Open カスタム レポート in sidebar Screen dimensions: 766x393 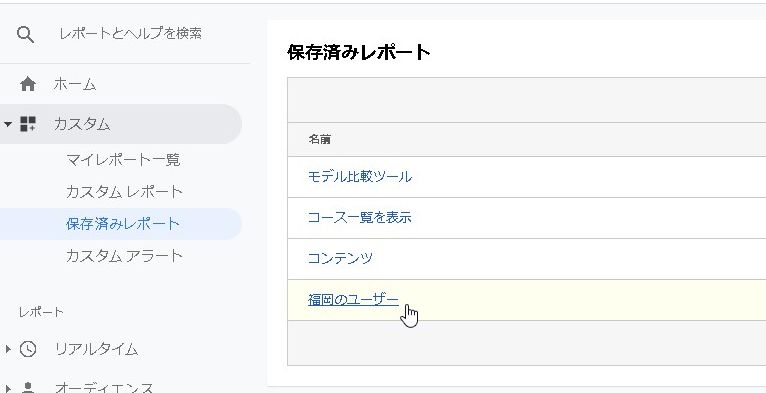[124, 192]
